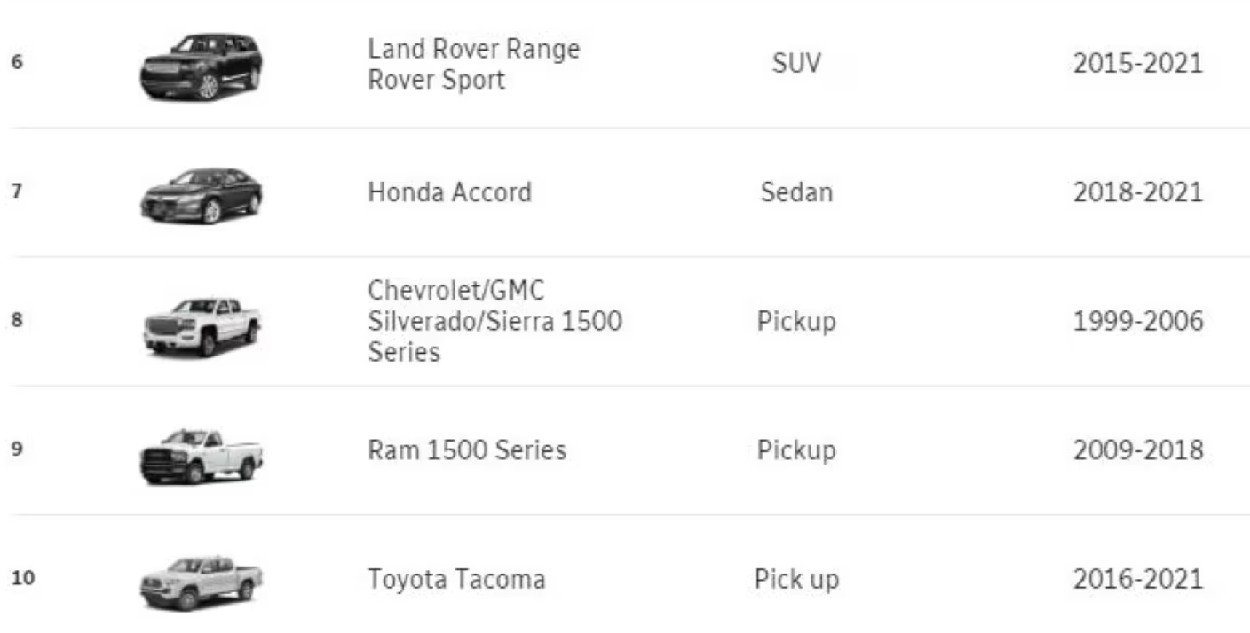Click the Sedan vehicle type cell
The height and width of the screenshot is (633, 1250).
(x=796, y=192)
